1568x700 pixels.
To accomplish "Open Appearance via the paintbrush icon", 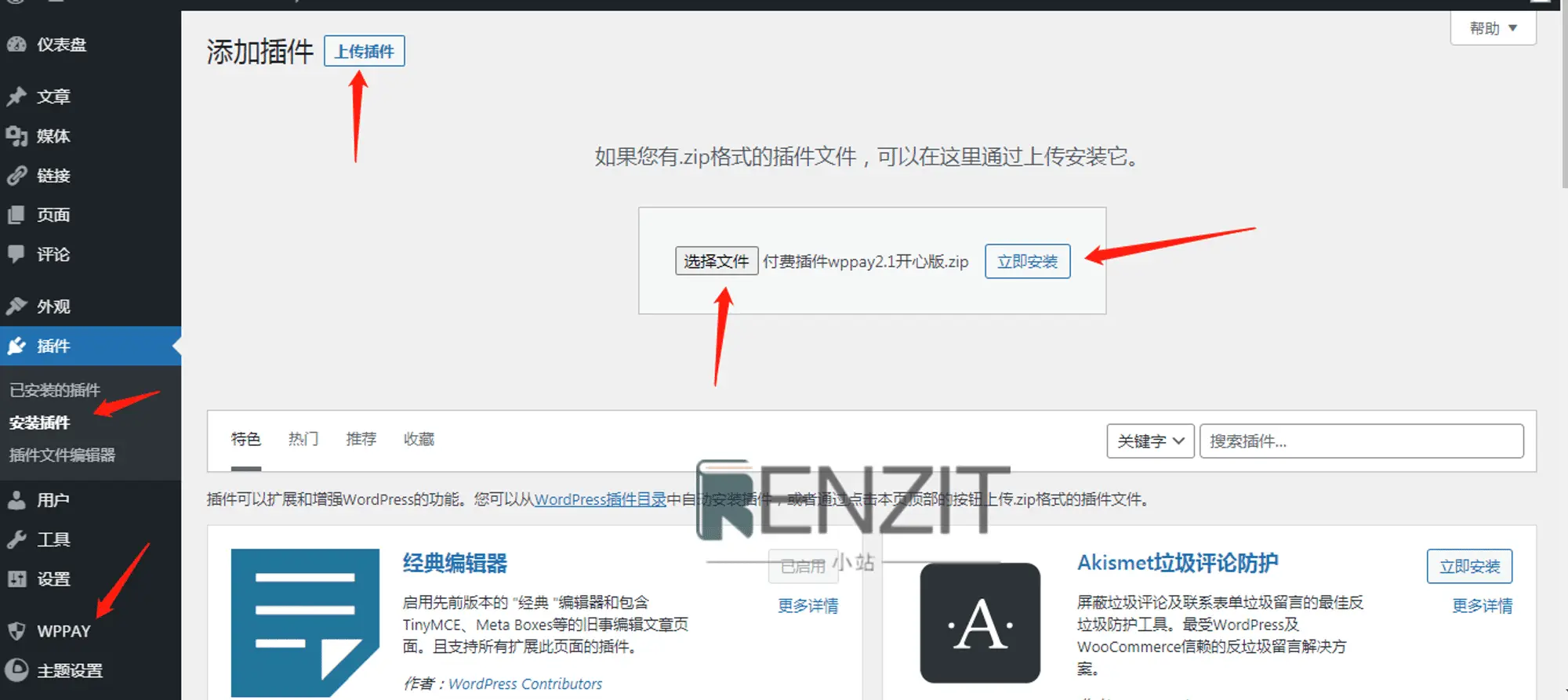I will 16,306.
